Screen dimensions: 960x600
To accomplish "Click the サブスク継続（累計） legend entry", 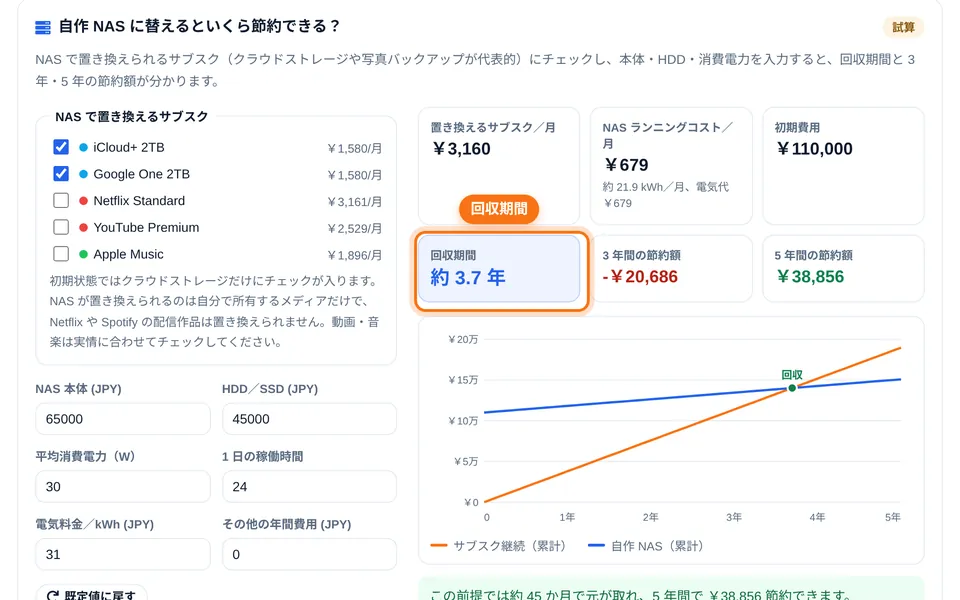I will (x=498, y=546).
